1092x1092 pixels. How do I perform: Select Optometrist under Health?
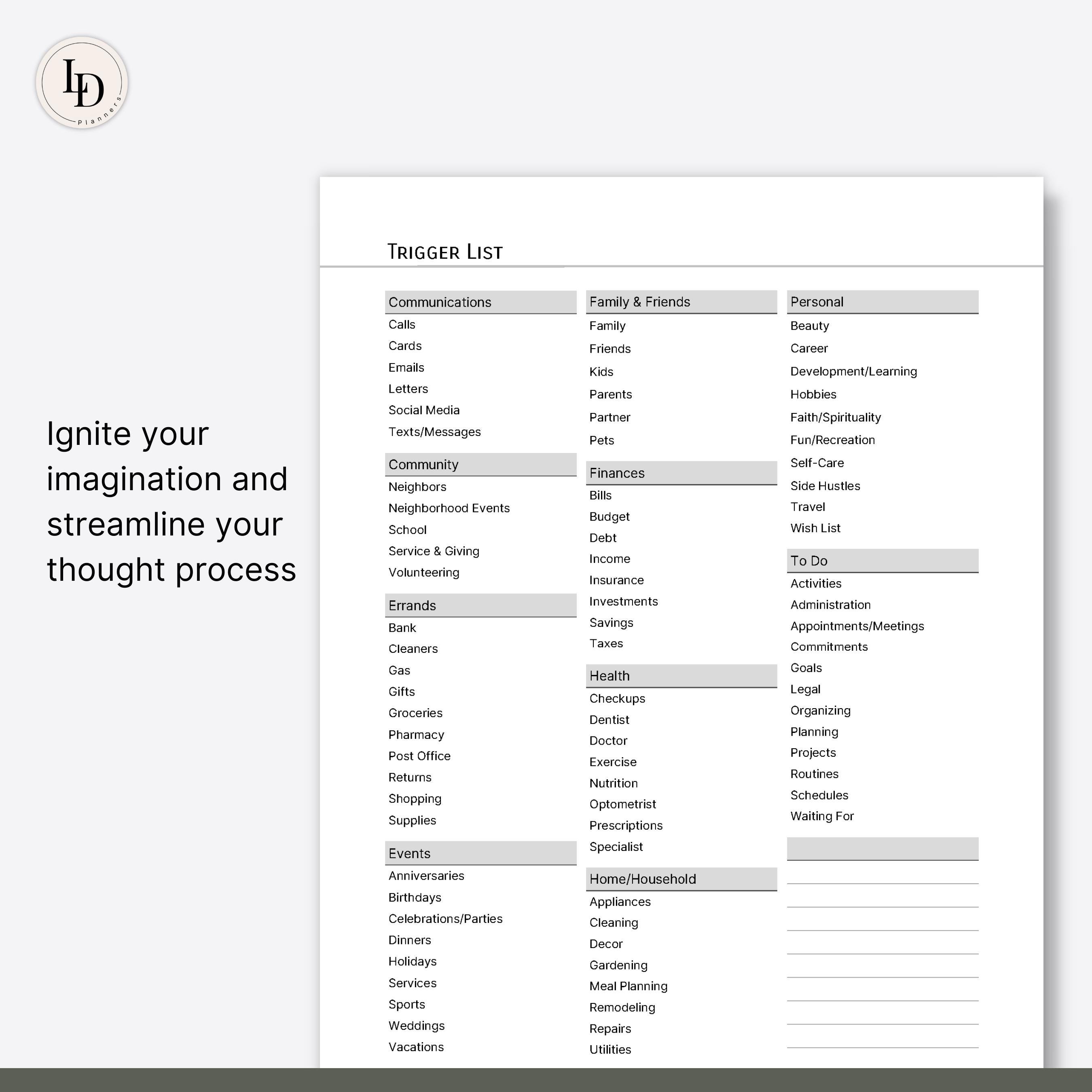pyautogui.click(x=622, y=804)
